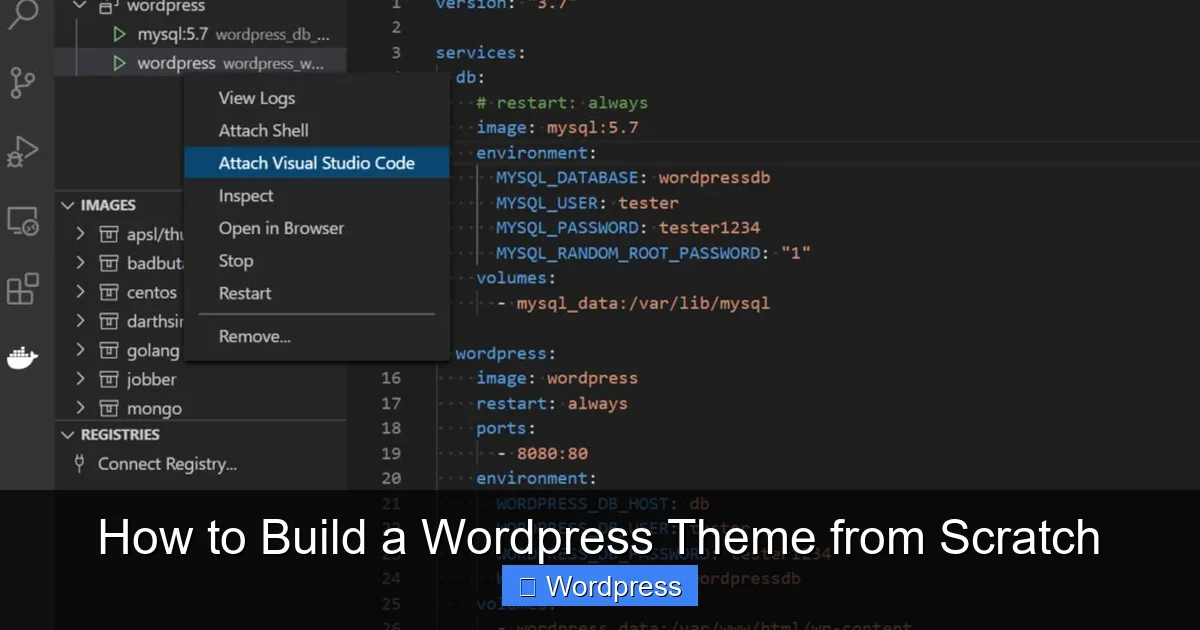Select the Docker whale icon in the sidebar
The width and height of the screenshot is (1200, 630).
24,357
